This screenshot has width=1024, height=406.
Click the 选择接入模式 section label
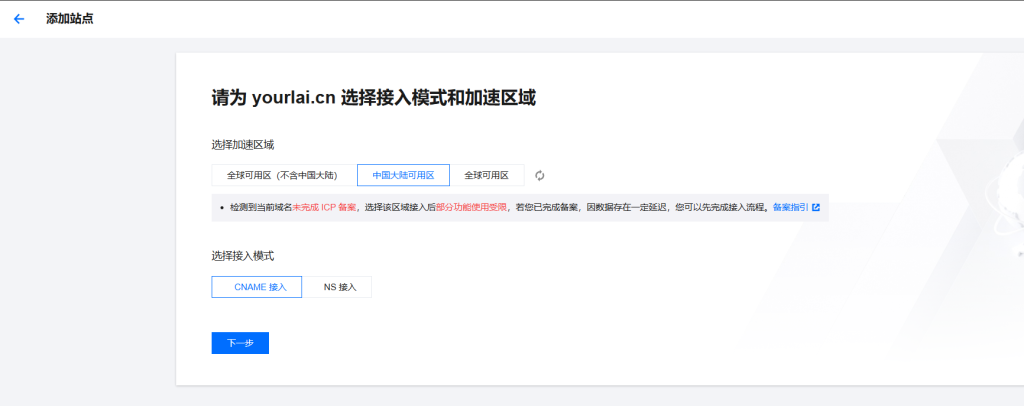[243, 256]
